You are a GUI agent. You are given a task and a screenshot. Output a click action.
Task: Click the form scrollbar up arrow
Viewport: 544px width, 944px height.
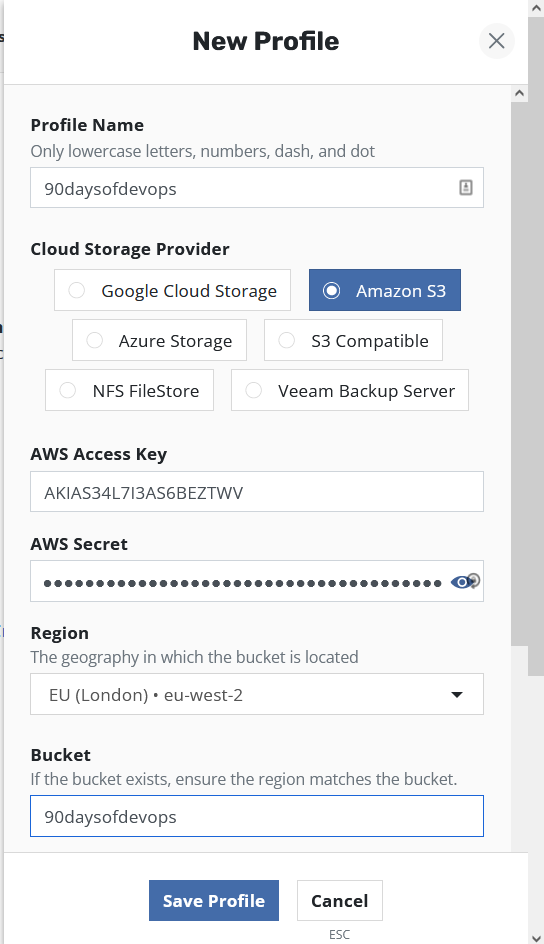click(x=519, y=93)
